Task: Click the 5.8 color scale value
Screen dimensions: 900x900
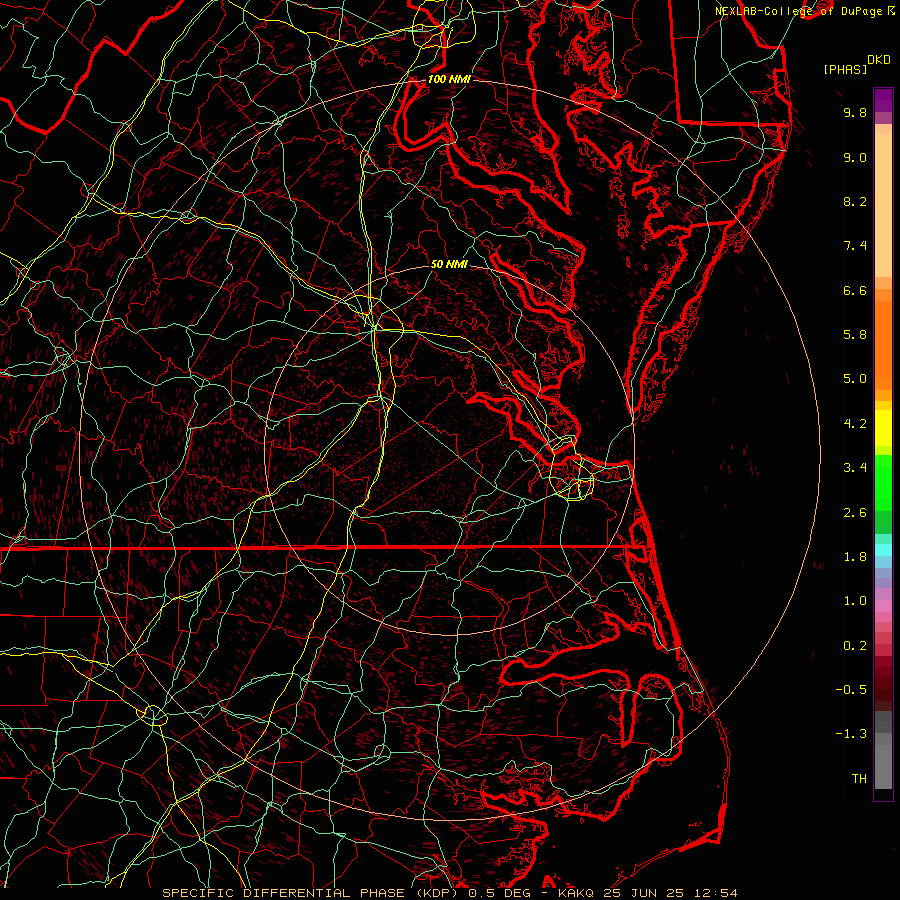Action: [855, 335]
